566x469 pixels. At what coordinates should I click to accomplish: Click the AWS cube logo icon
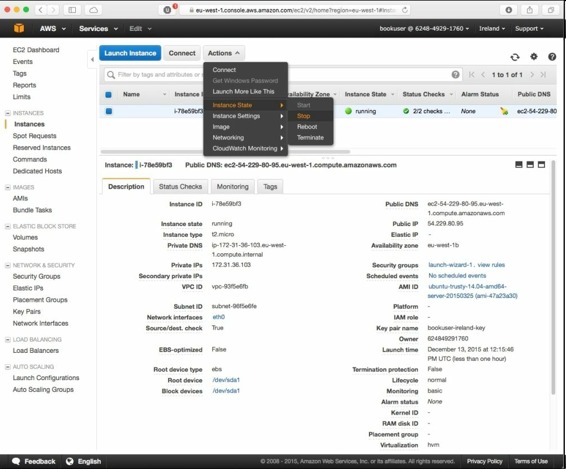click(19, 28)
